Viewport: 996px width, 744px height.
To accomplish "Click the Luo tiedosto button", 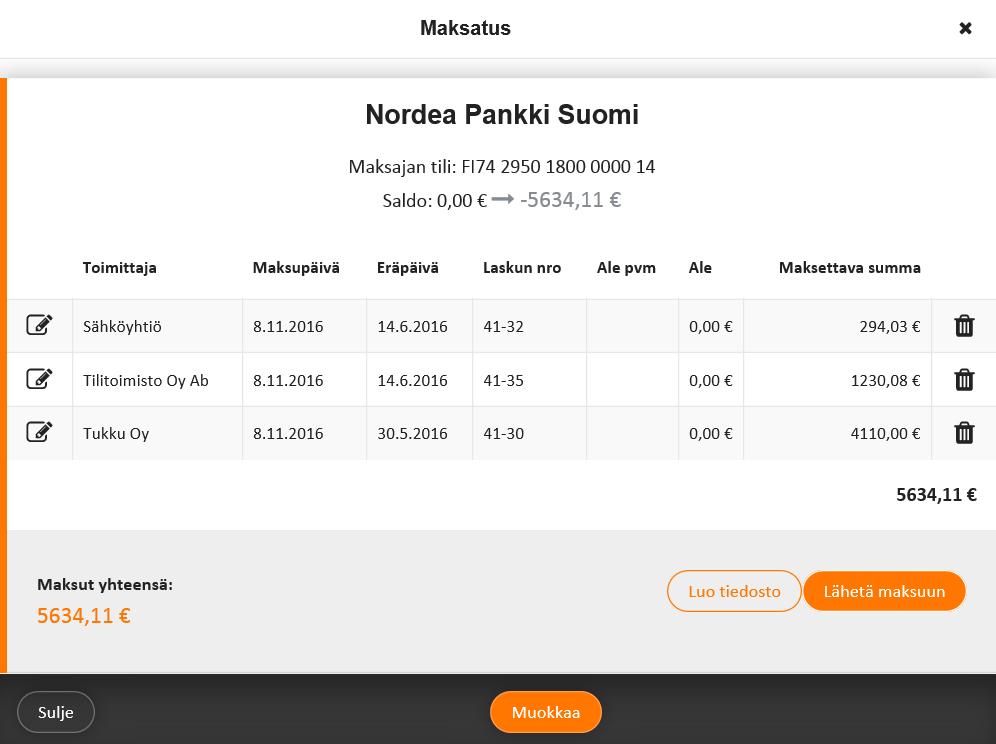I will click(x=734, y=591).
